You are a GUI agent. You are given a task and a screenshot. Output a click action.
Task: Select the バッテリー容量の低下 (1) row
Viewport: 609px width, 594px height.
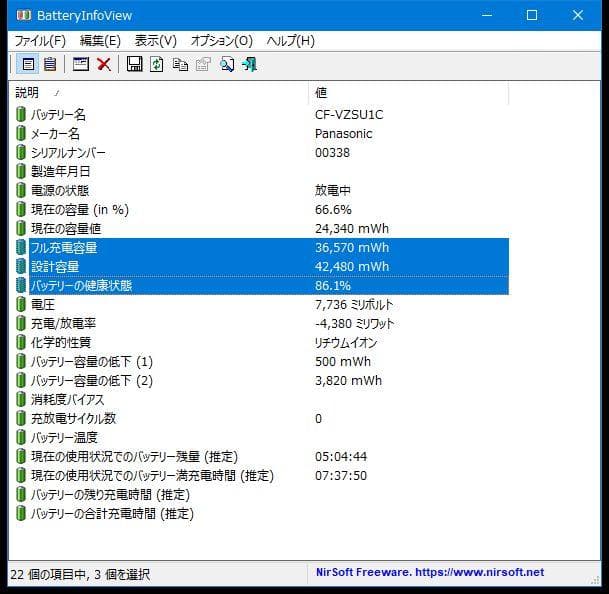pos(263,362)
